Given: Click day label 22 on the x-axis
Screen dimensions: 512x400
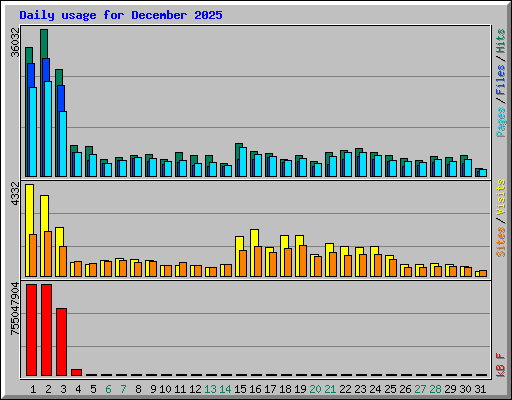Looking at the screenshot, I should click(x=345, y=389).
